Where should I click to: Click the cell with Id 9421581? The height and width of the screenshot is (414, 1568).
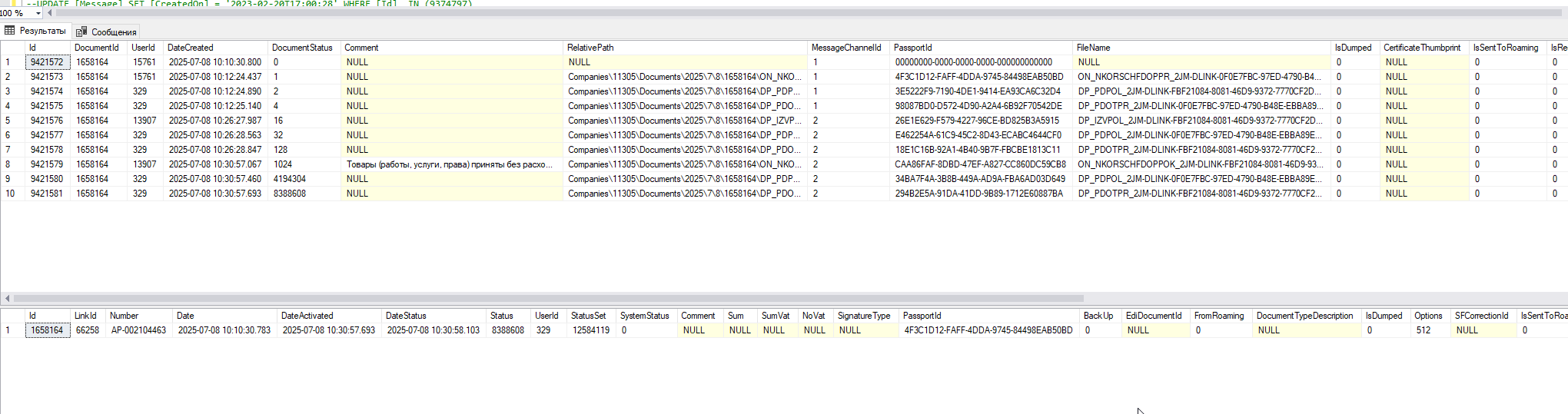(48, 194)
